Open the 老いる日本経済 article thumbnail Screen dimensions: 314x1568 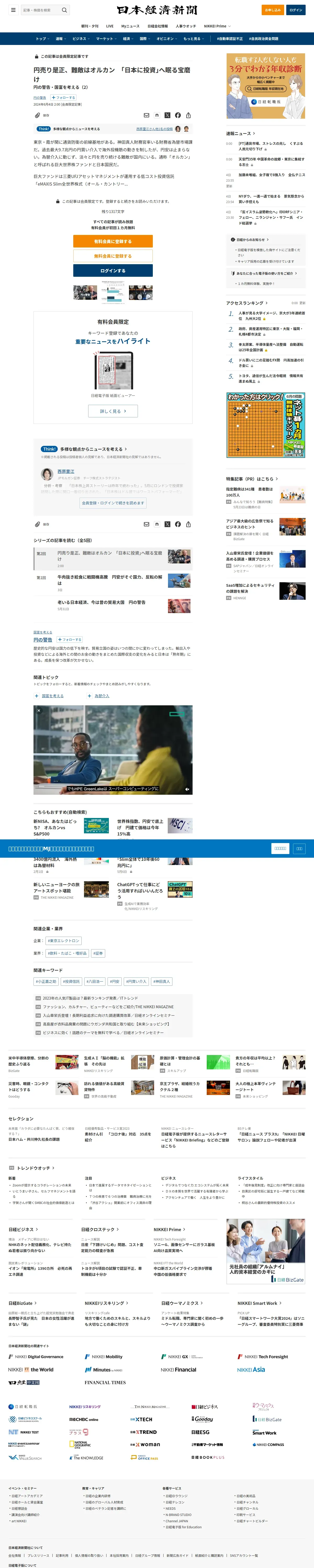click(x=179, y=606)
